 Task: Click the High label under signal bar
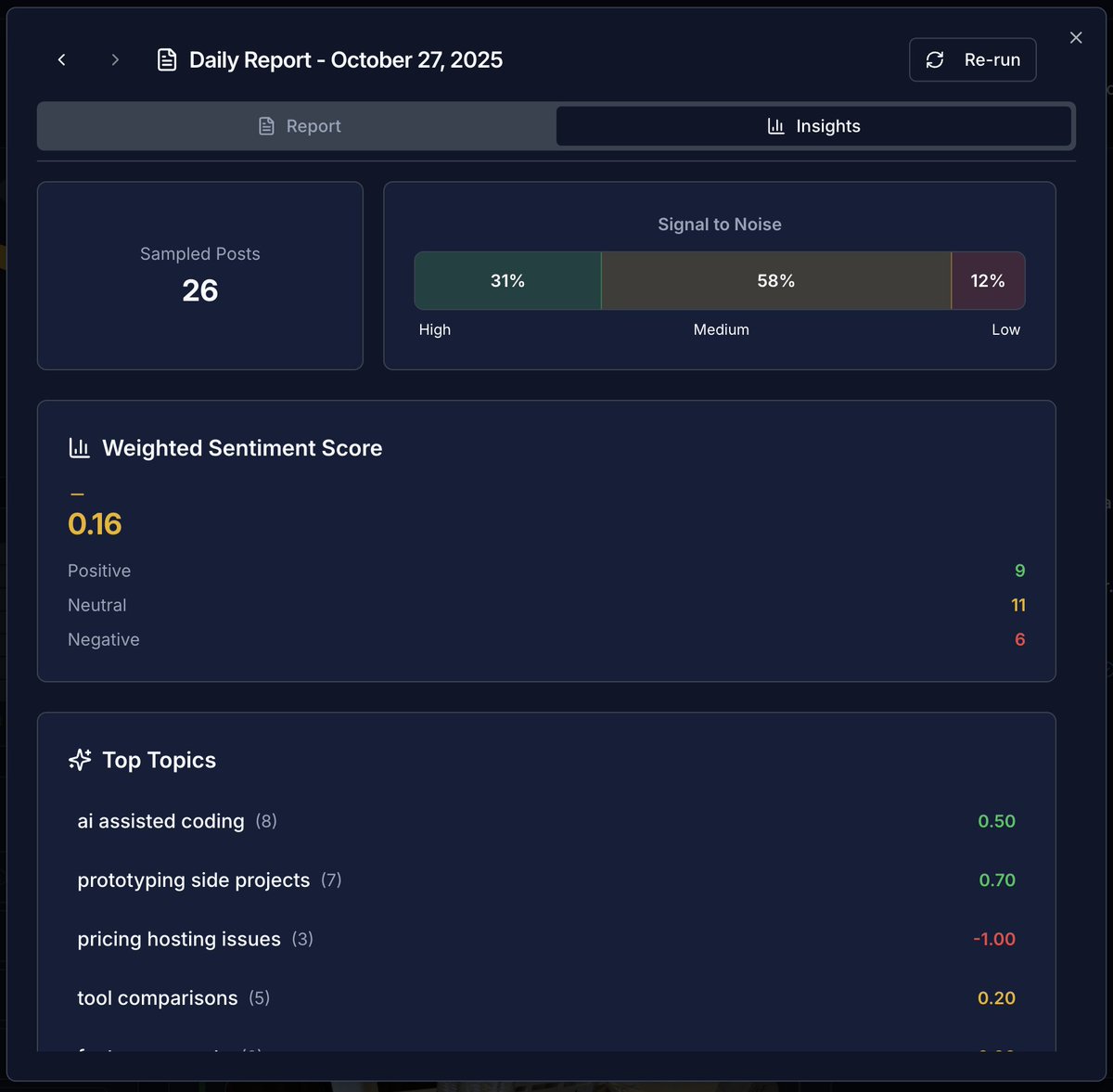pyautogui.click(x=435, y=329)
